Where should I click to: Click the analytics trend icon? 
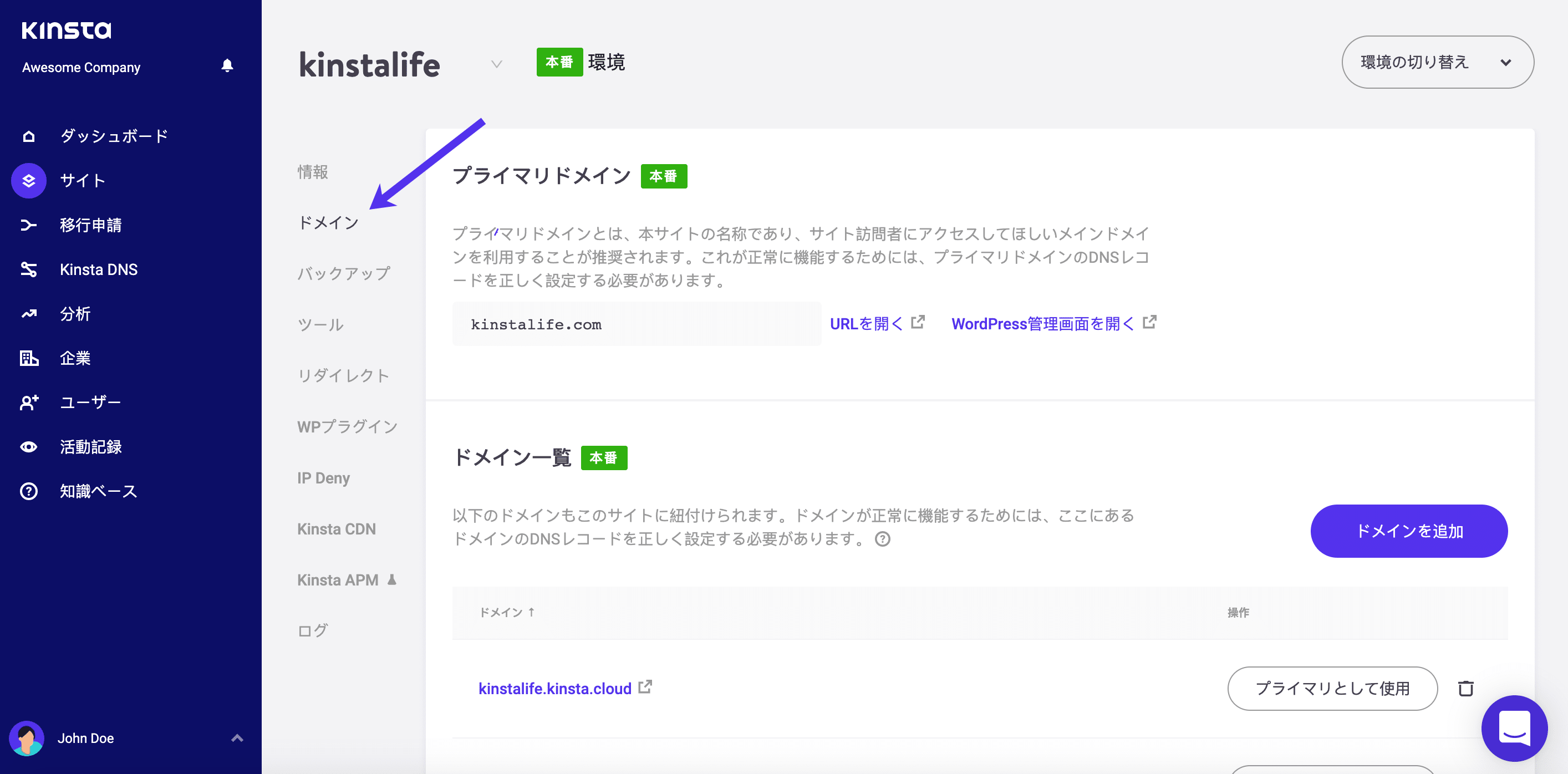click(x=29, y=314)
